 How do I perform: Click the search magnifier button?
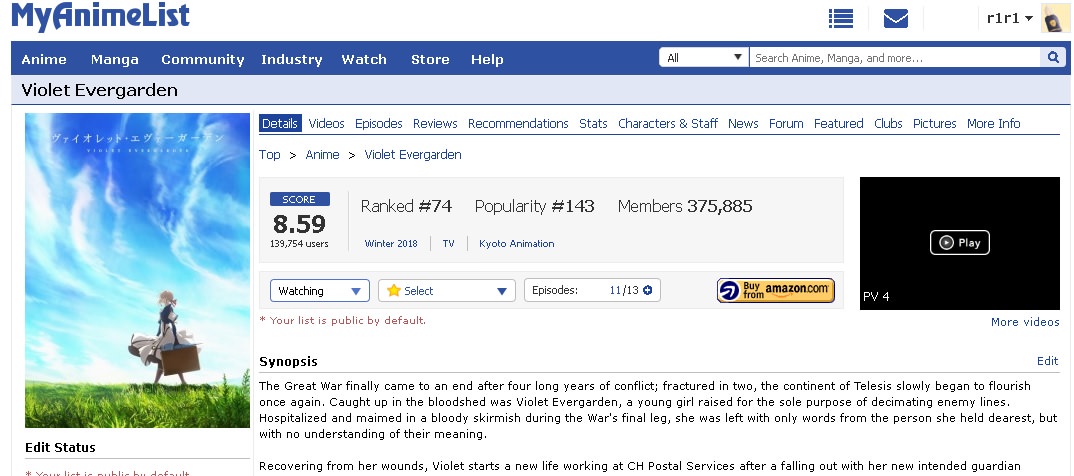point(1053,58)
